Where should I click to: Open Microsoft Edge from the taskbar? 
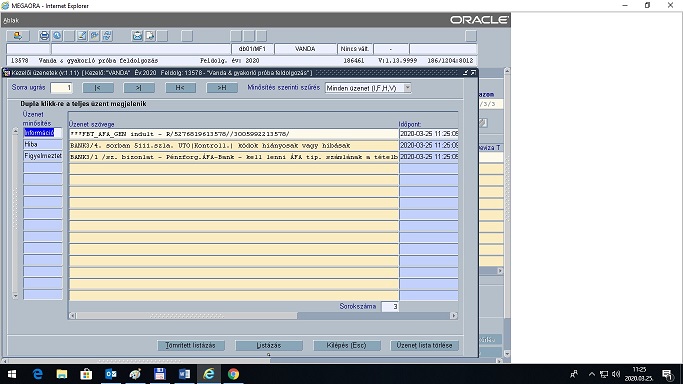(x=37, y=374)
